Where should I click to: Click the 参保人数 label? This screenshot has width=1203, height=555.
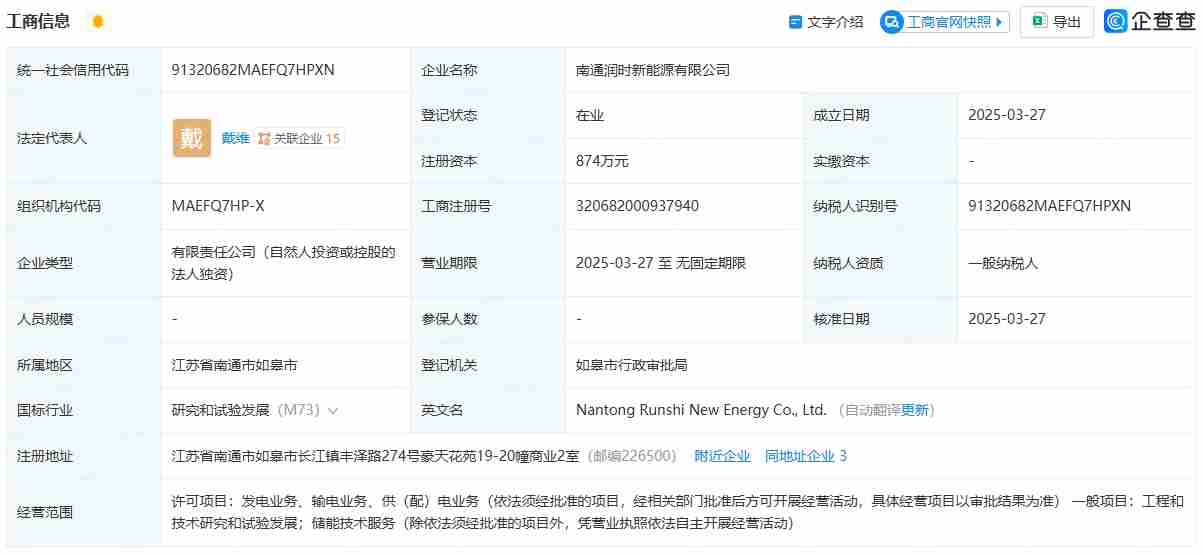click(x=449, y=319)
